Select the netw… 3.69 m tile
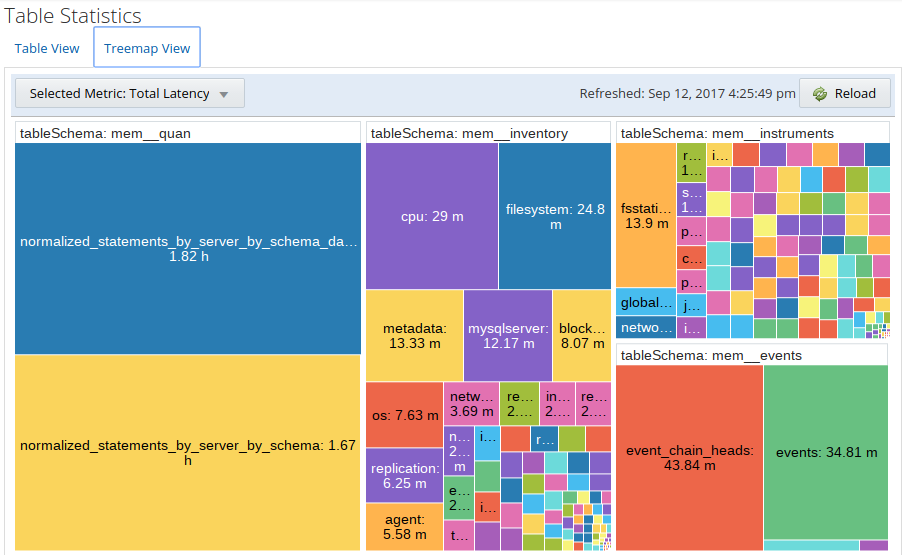The image size is (902, 555). click(472, 404)
